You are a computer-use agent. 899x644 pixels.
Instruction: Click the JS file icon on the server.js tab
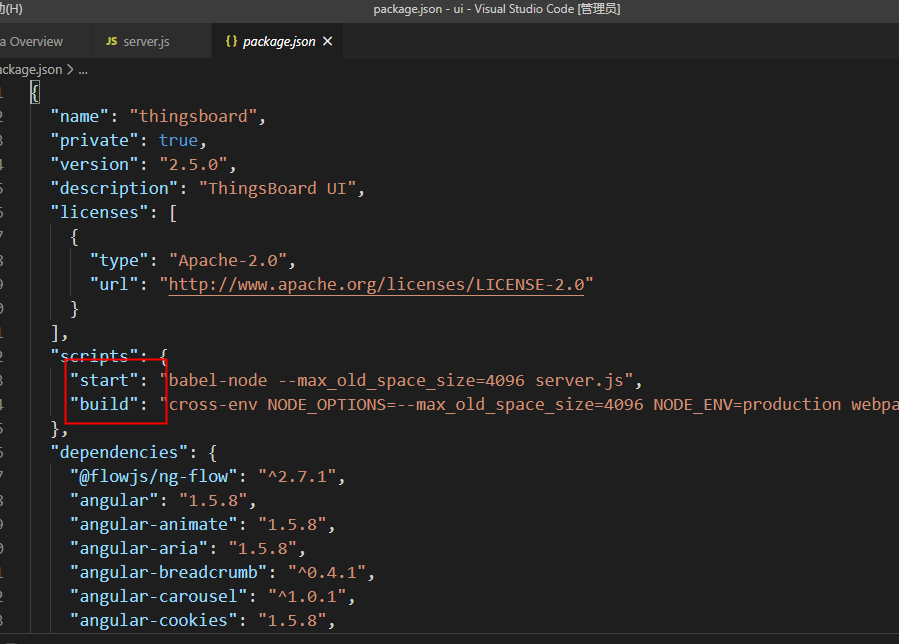tap(111, 41)
